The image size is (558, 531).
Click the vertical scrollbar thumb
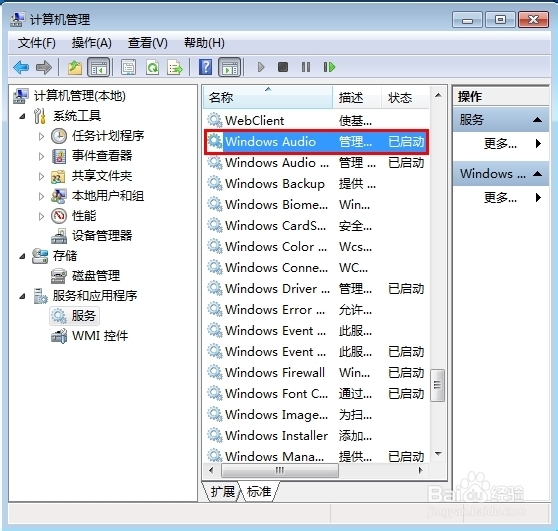pyautogui.click(x=438, y=385)
